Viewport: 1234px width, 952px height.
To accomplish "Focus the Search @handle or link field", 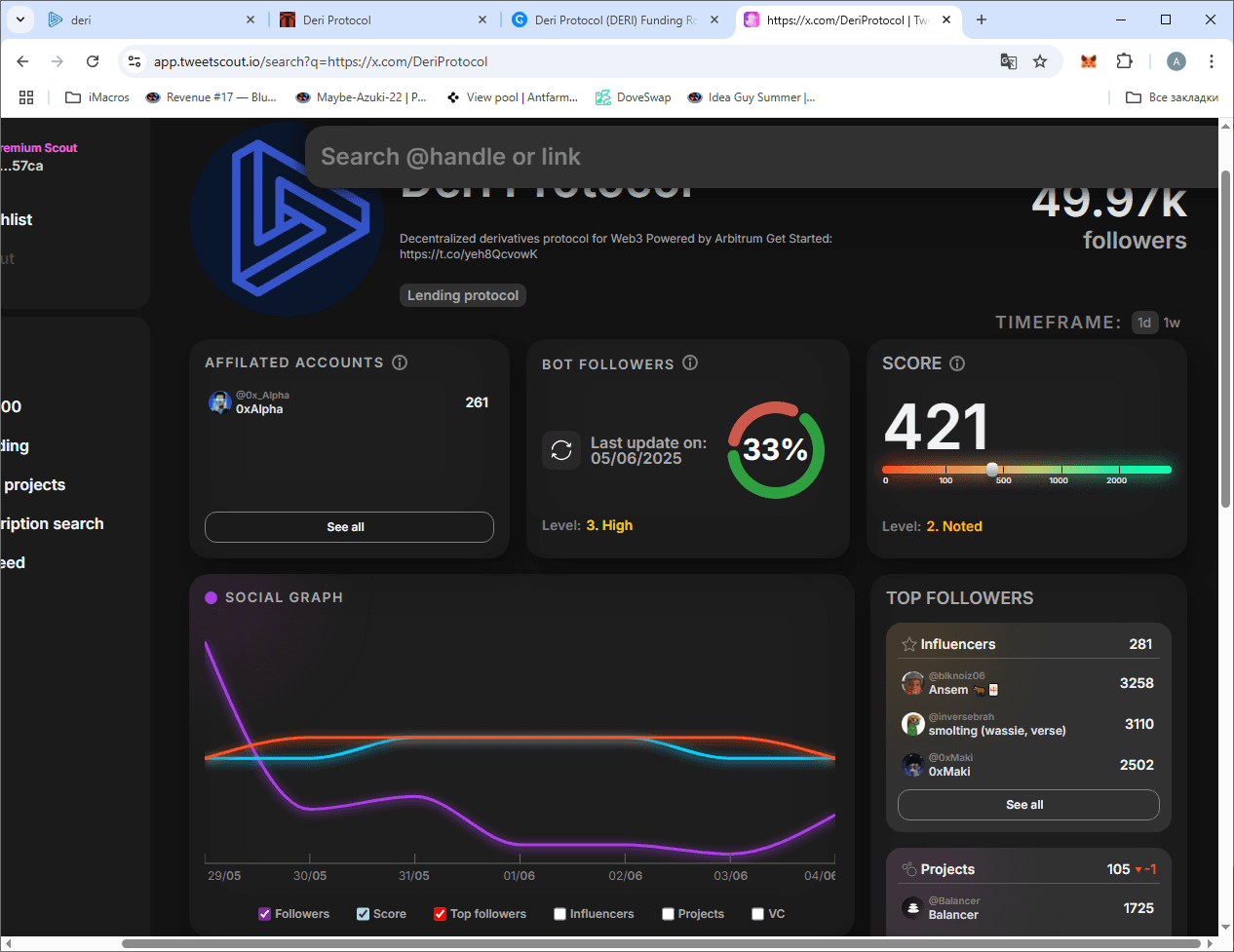I will coord(760,157).
